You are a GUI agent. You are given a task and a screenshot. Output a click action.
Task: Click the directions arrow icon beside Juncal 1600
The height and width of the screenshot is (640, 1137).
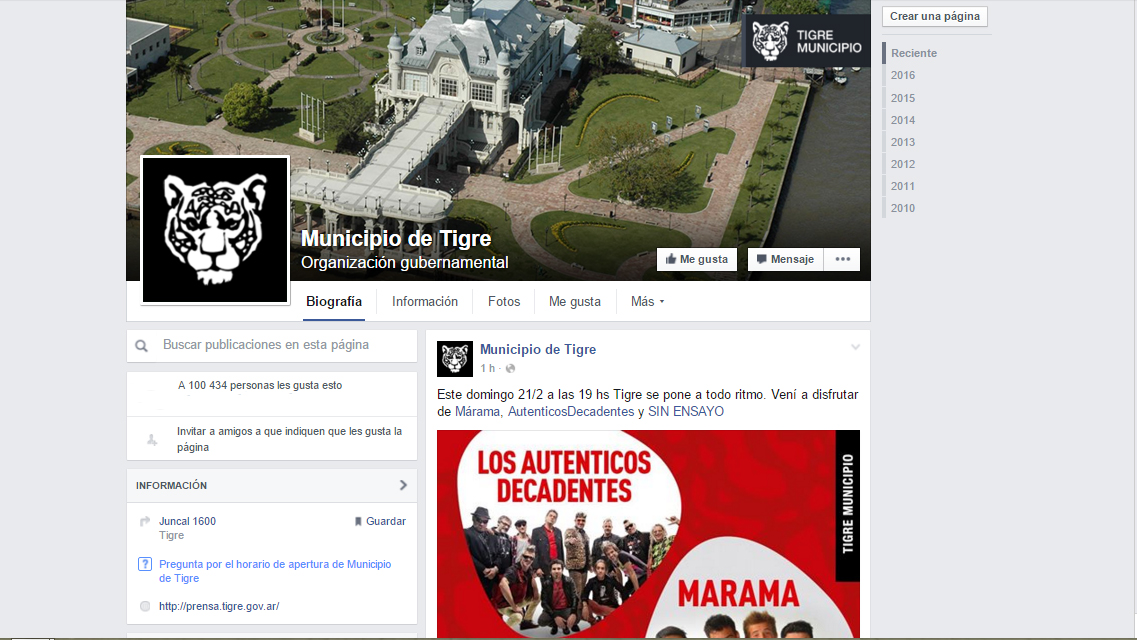click(145, 521)
